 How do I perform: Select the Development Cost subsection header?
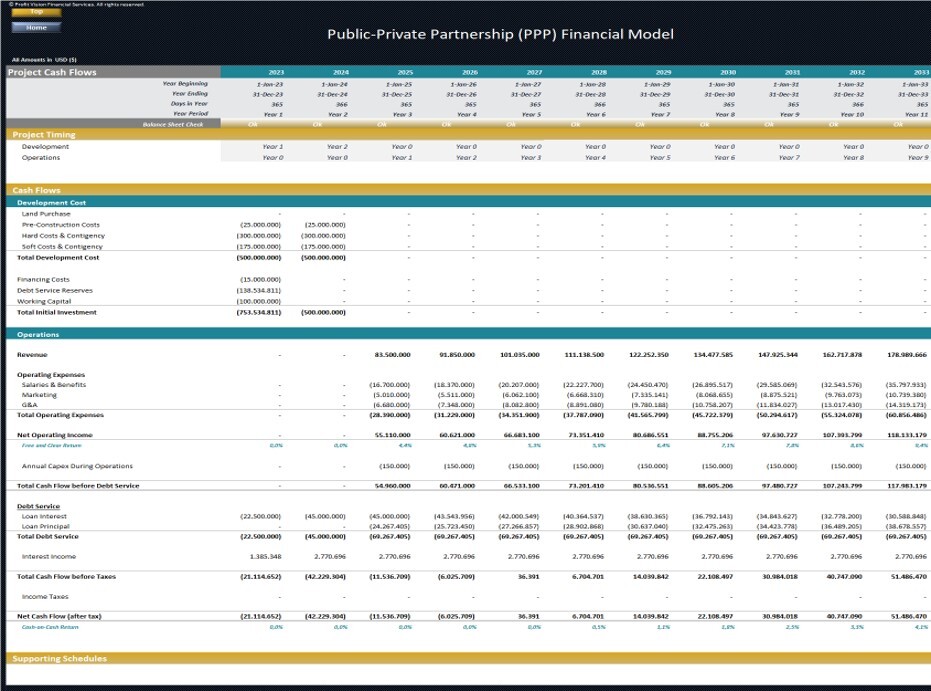[48, 200]
